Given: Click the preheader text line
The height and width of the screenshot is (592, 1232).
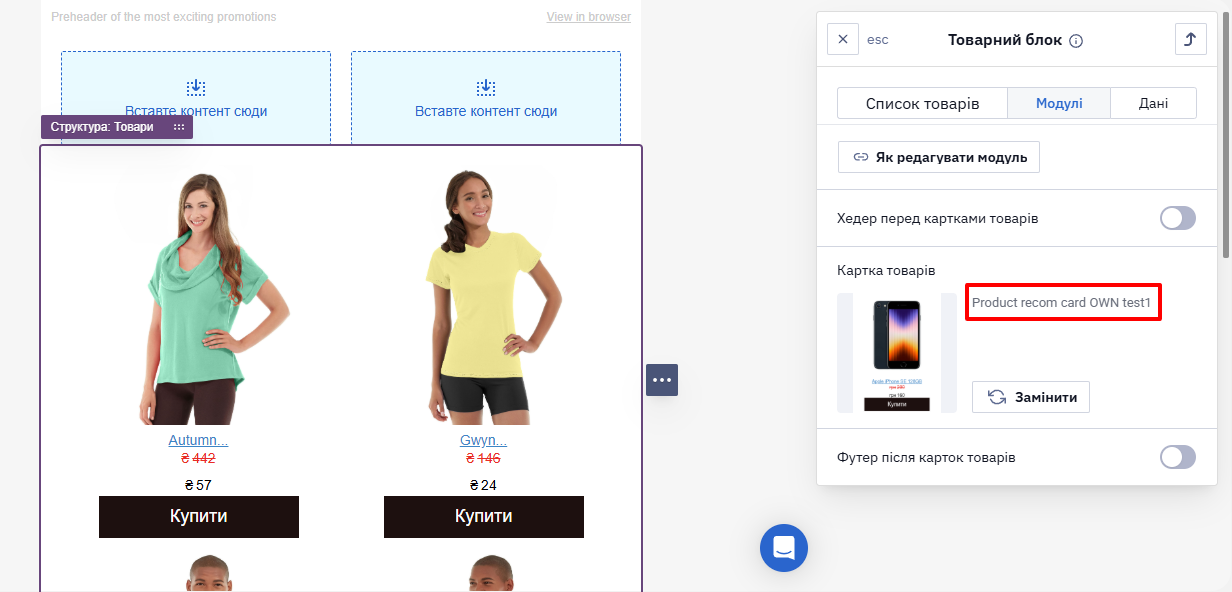Looking at the screenshot, I should 164,17.
